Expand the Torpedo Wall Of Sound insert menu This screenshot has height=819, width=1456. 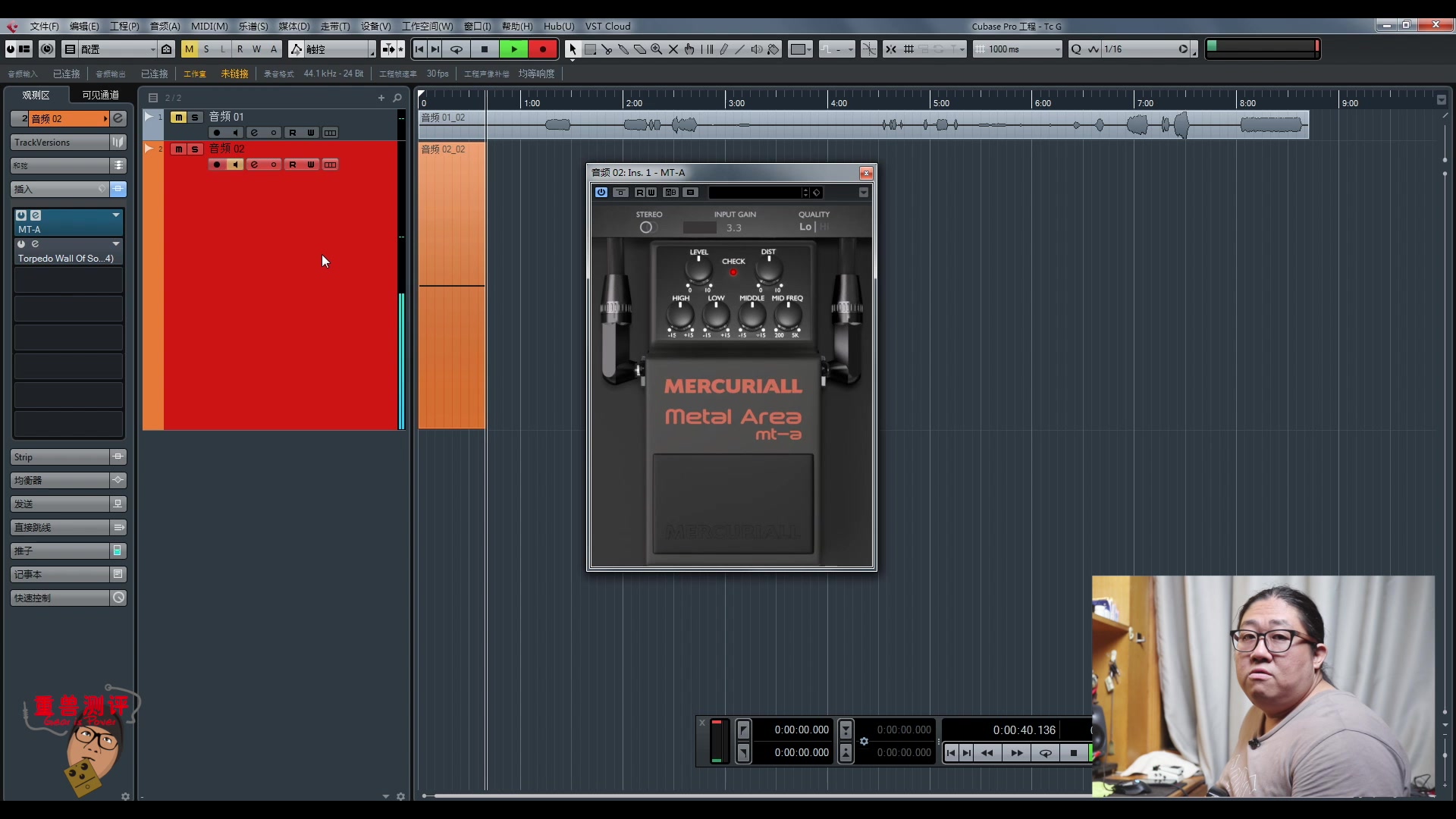116,244
